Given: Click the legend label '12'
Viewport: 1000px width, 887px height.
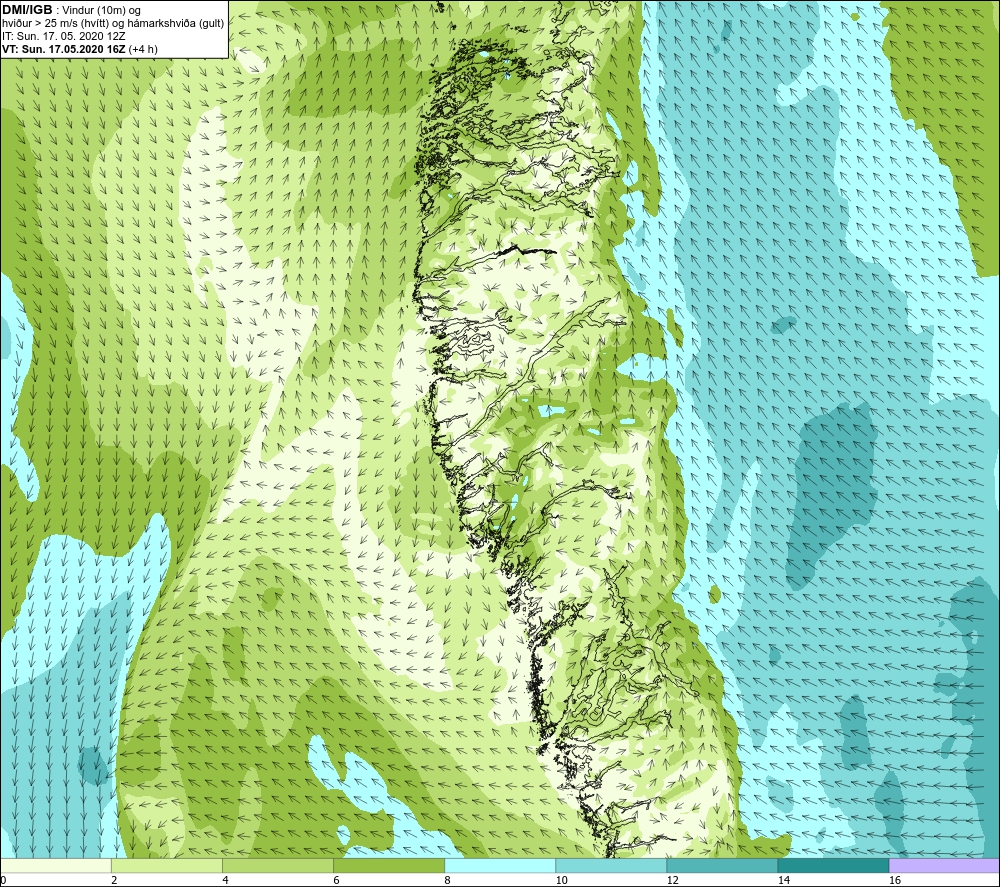Looking at the screenshot, I should pos(672,880).
